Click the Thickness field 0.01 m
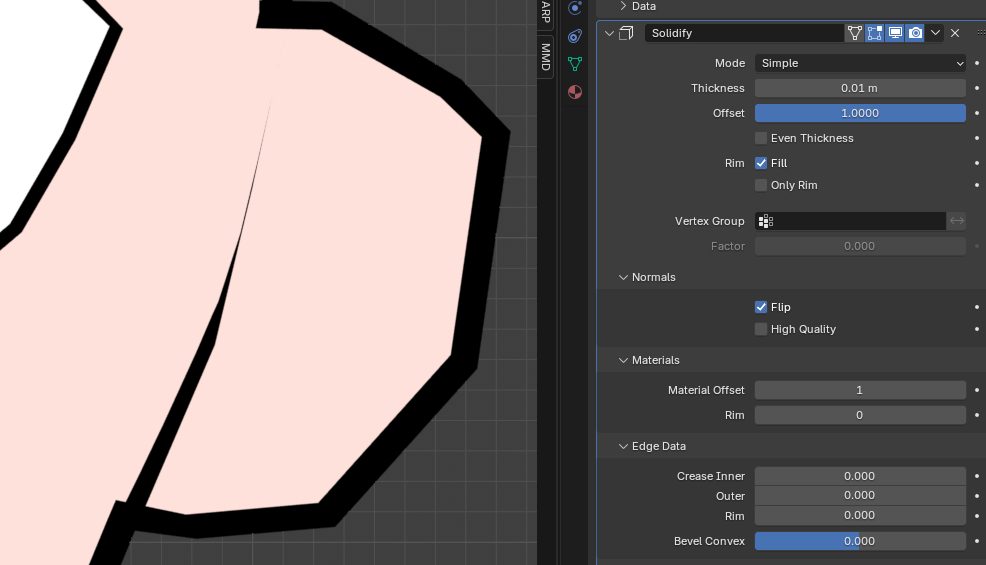The height and width of the screenshot is (565, 986). [x=860, y=88]
